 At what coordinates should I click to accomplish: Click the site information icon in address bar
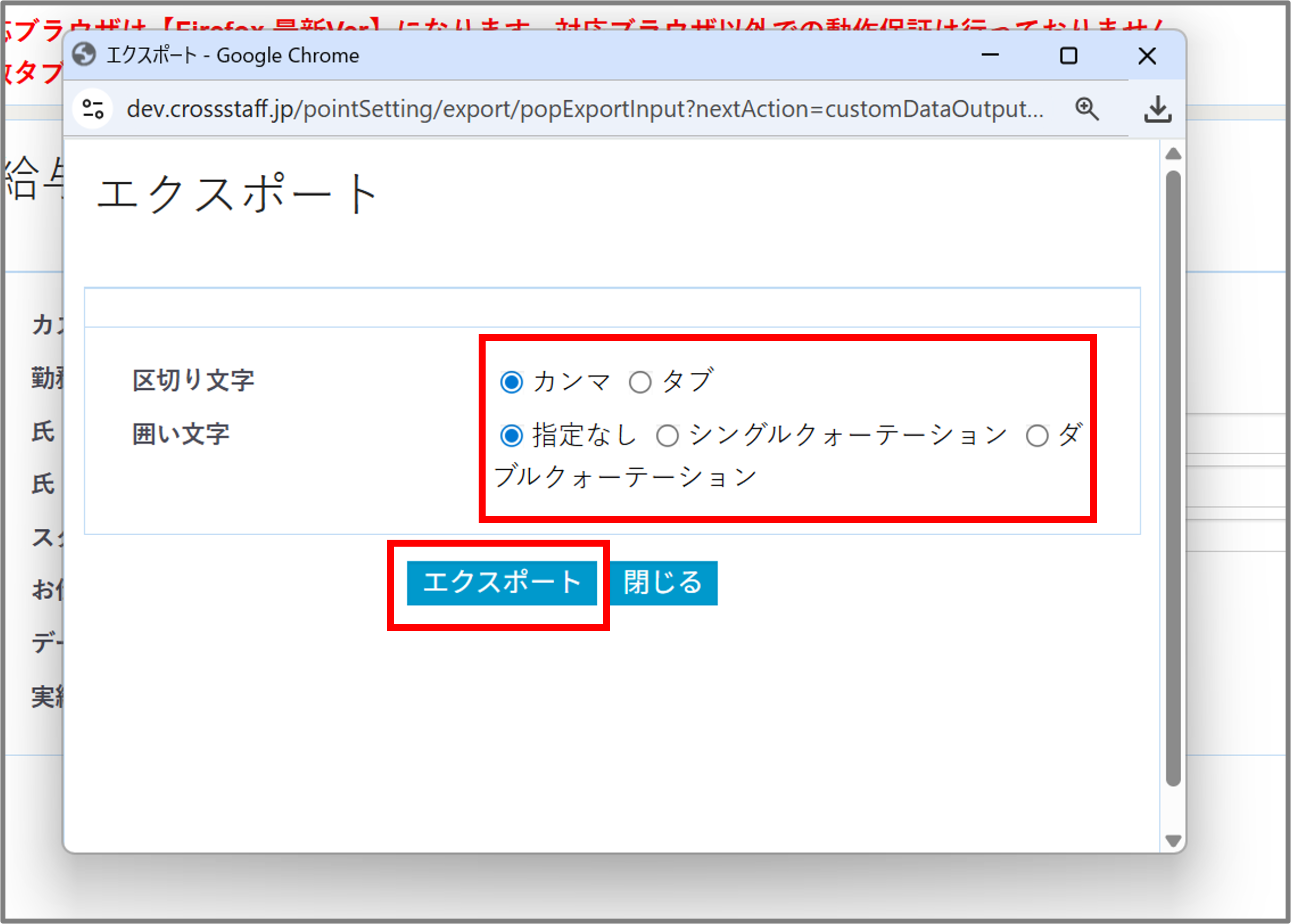[93, 109]
